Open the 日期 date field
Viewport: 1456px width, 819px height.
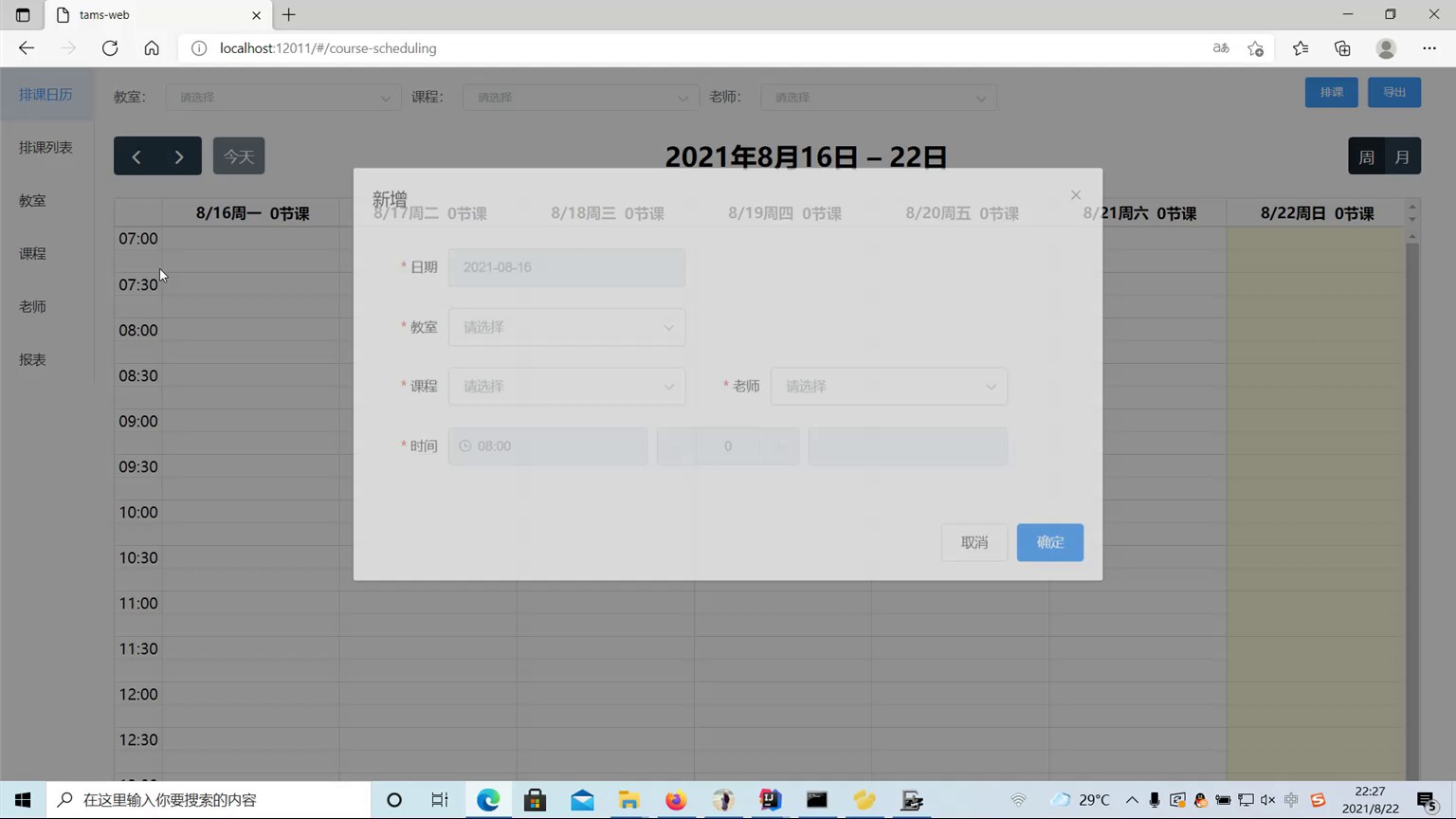tap(567, 267)
